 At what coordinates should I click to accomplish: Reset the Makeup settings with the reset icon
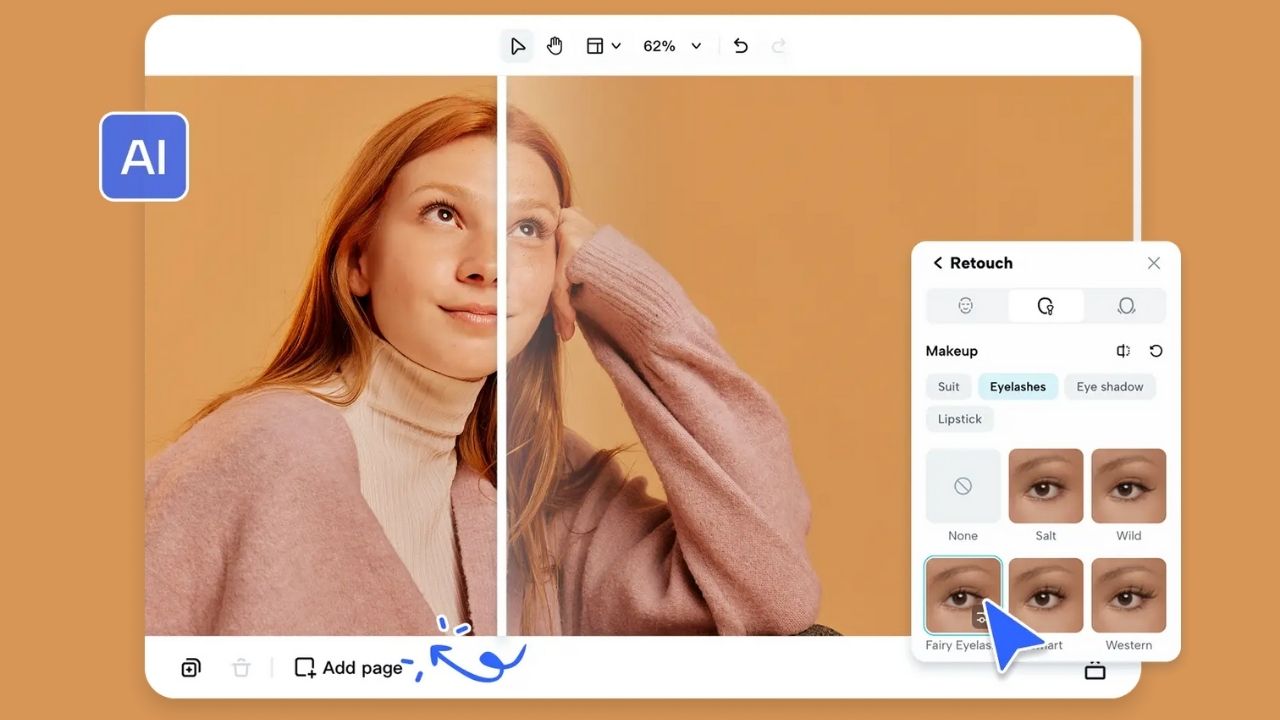tap(1156, 351)
